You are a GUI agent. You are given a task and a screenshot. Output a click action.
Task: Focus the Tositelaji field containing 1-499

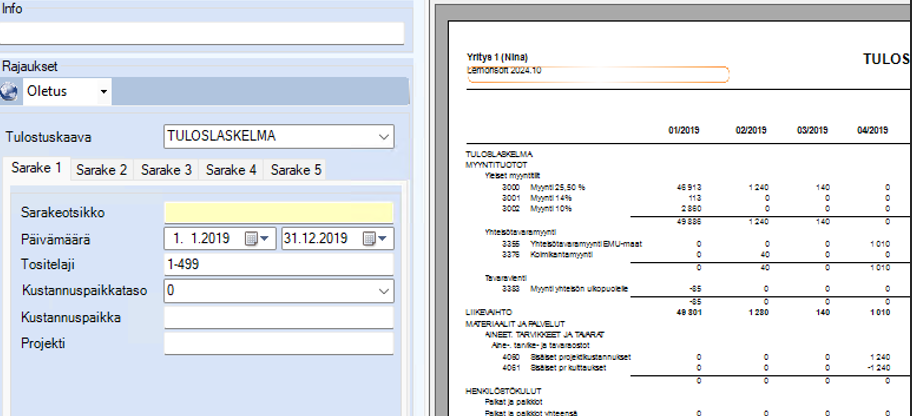(278, 265)
